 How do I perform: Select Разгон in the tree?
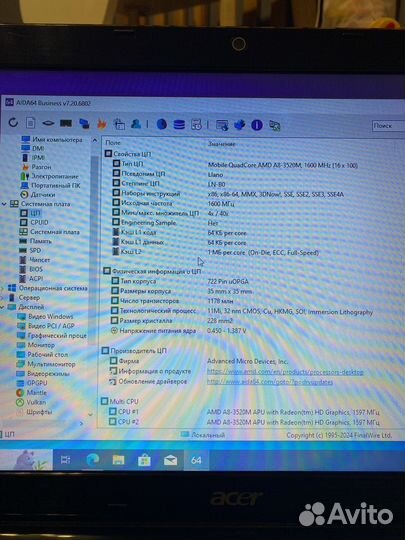pos(41,167)
